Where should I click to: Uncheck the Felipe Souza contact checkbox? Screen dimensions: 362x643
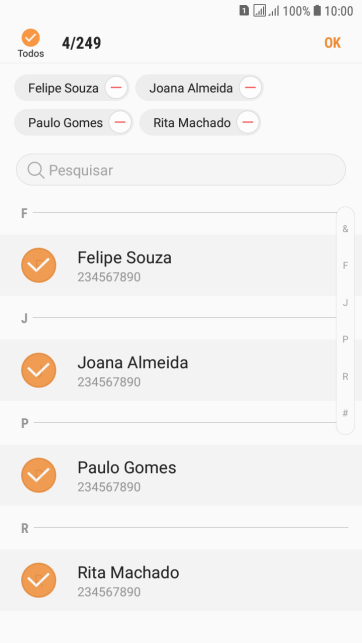[x=39, y=265]
